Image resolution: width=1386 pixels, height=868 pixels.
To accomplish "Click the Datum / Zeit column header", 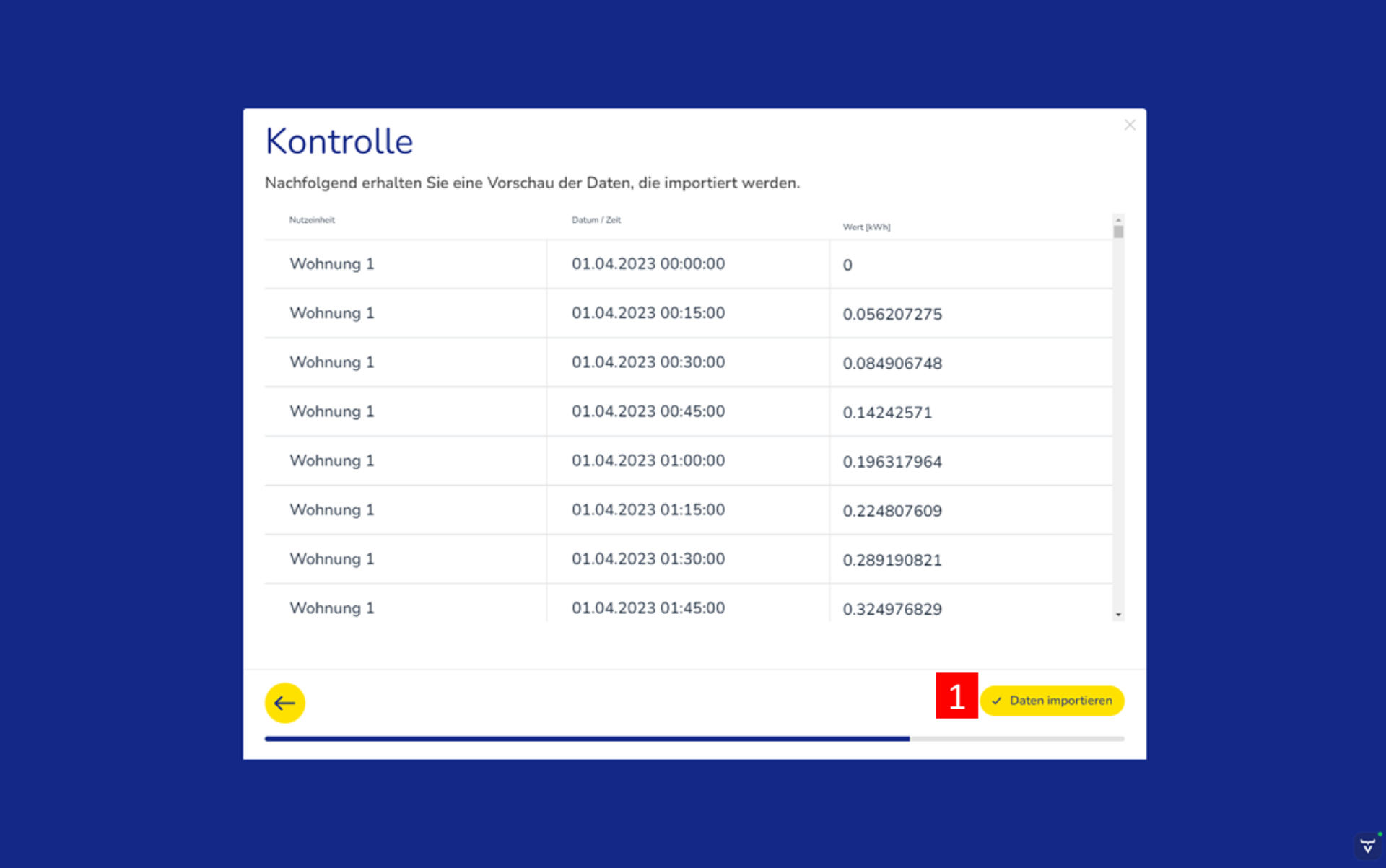I will tap(596, 220).
